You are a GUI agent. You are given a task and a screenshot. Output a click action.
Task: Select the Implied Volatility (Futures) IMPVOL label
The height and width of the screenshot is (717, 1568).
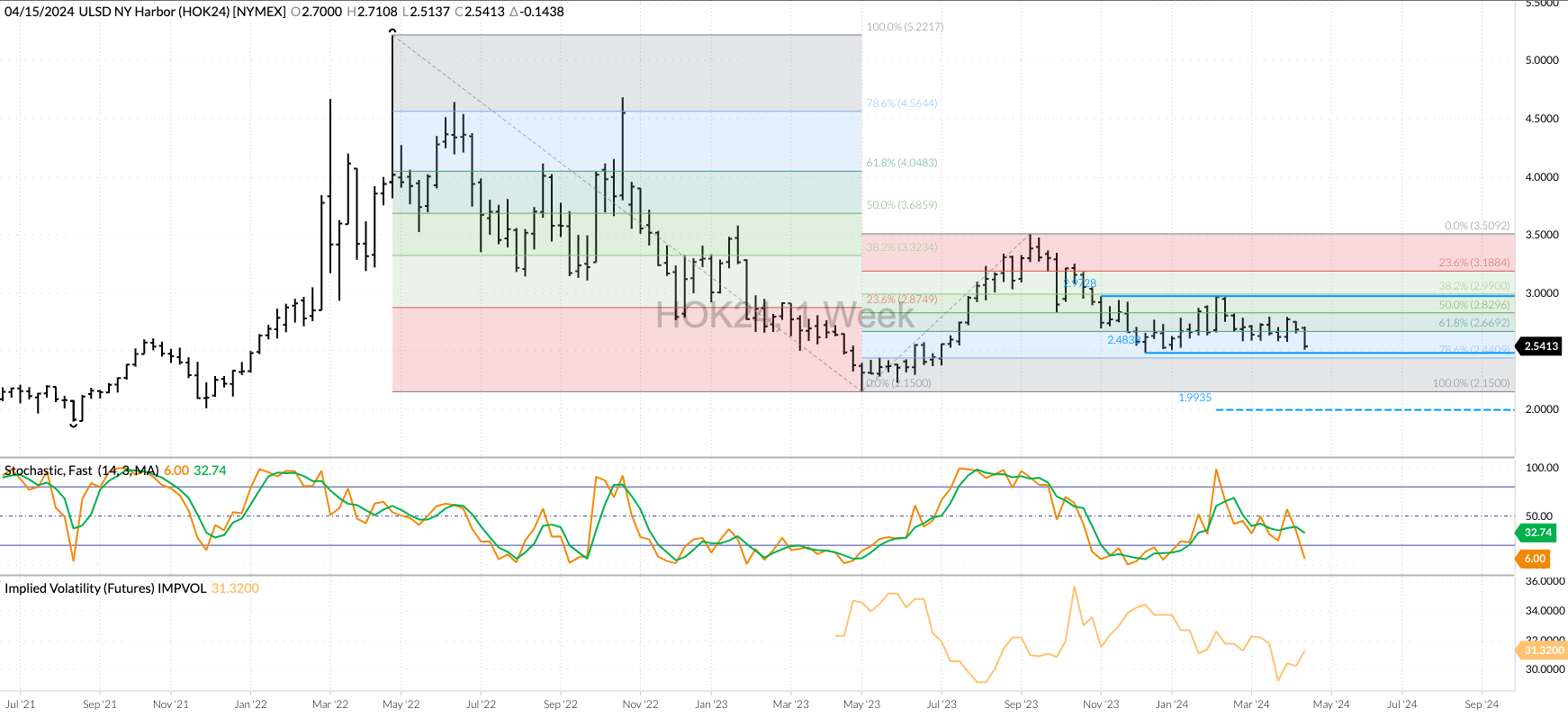pos(105,588)
